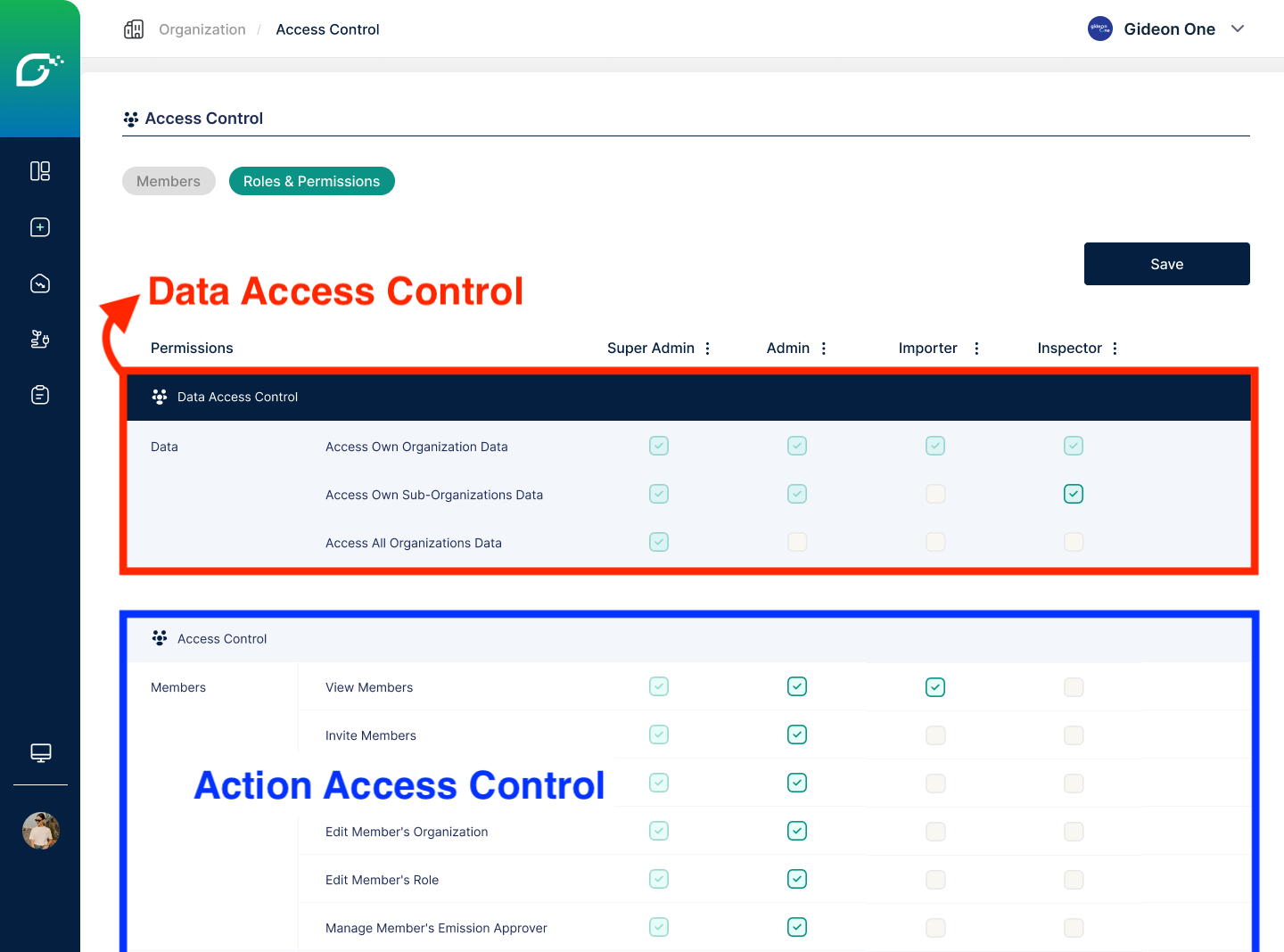This screenshot has height=952, width=1284.
Task: Open the Super Admin role options menu
Action: pyautogui.click(x=708, y=349)
